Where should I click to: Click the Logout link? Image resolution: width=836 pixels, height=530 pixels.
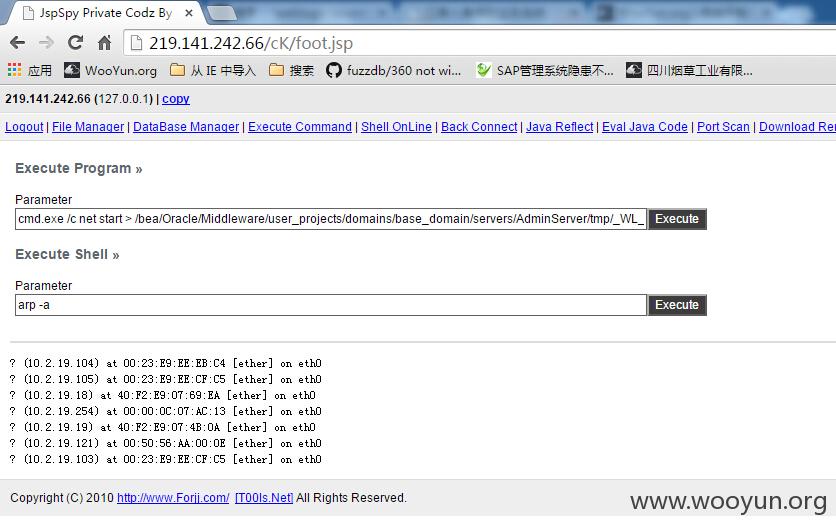point(24,126)
